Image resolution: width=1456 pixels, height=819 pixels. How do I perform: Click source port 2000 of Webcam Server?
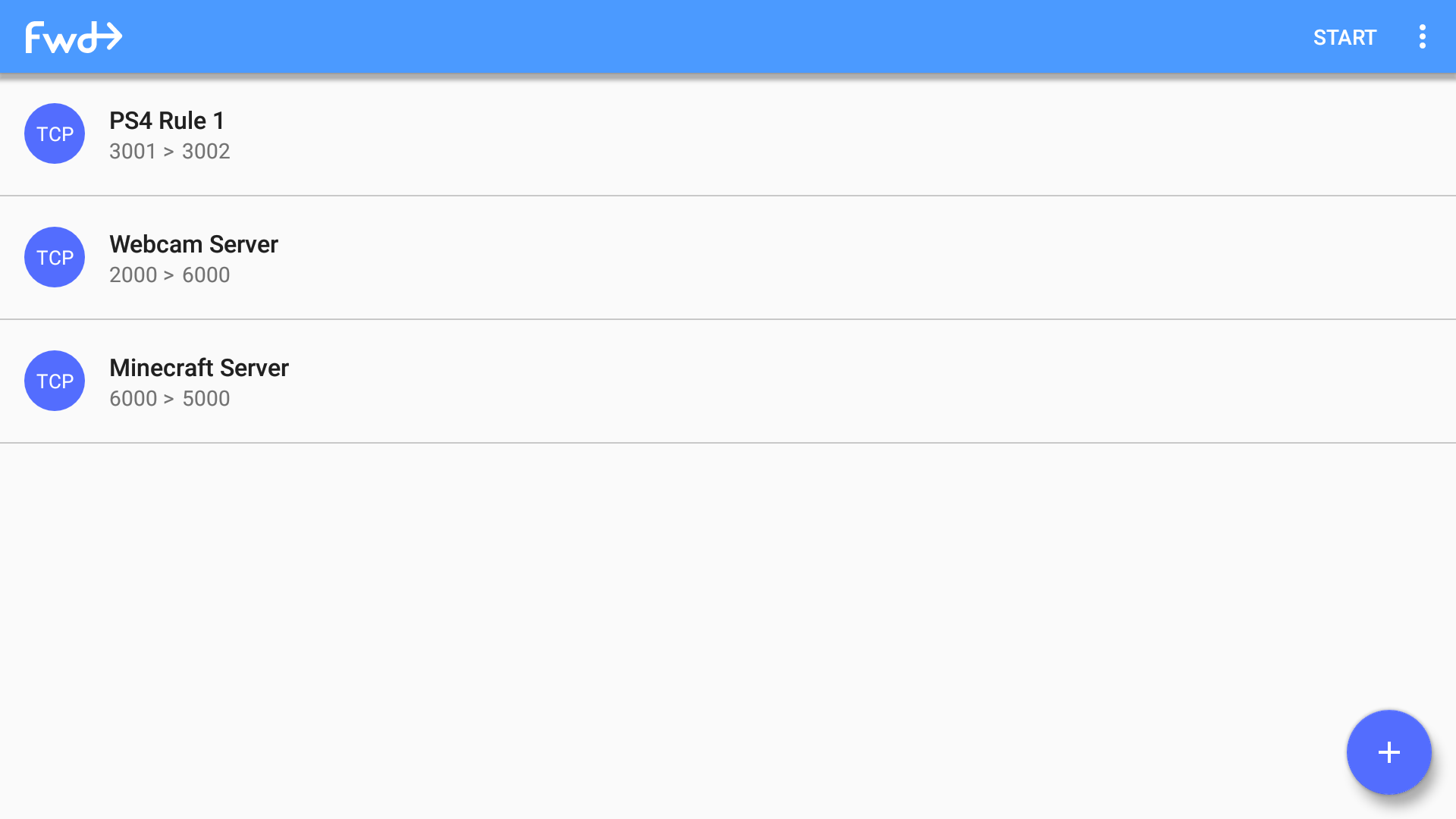[x=133, y=275]
